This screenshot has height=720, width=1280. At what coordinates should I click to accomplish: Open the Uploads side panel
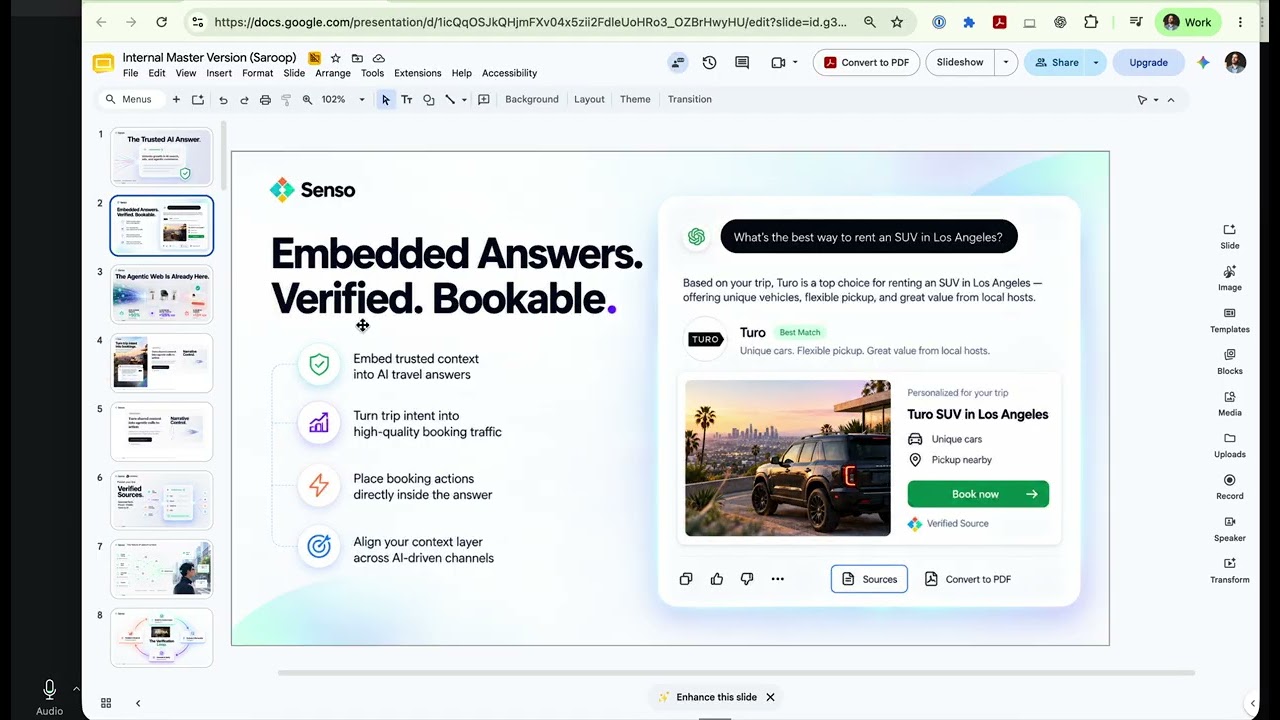1230,445
